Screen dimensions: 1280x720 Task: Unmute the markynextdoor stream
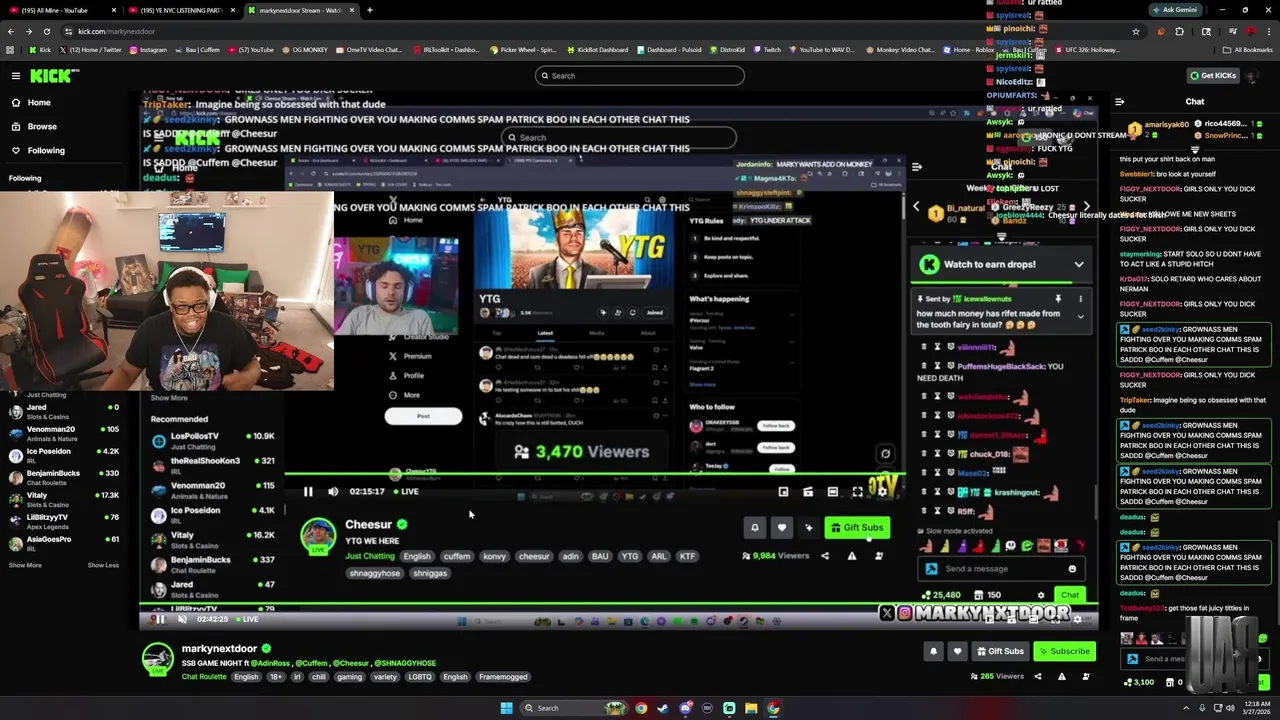click(182, 619)
